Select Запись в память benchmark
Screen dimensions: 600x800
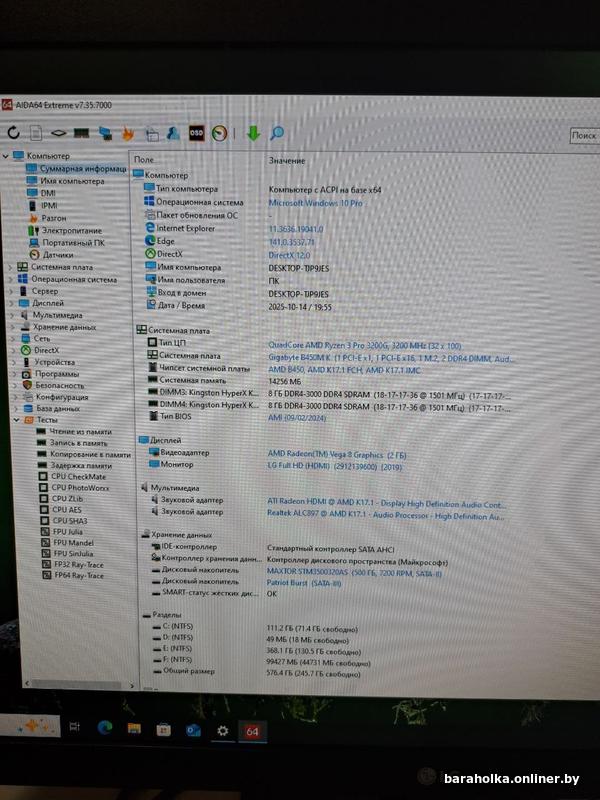(79, 443)
